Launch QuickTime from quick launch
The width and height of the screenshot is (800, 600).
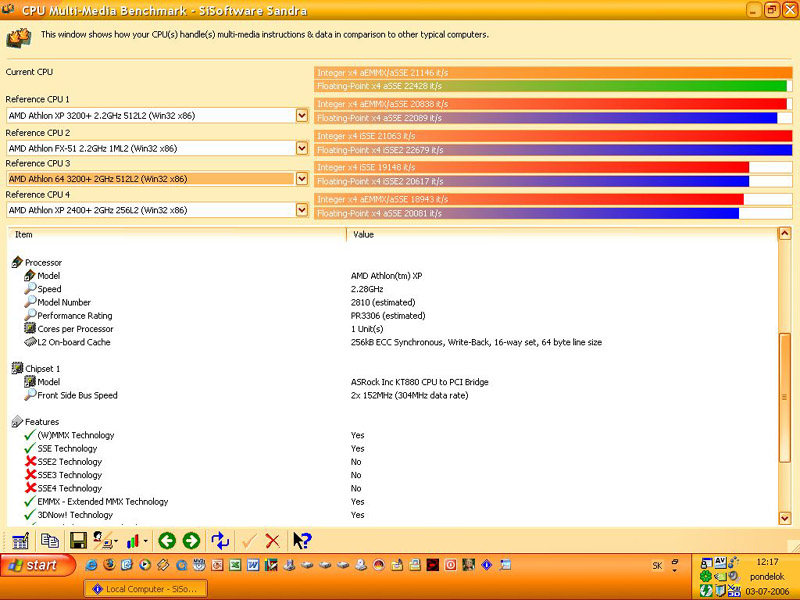point(181,565)
